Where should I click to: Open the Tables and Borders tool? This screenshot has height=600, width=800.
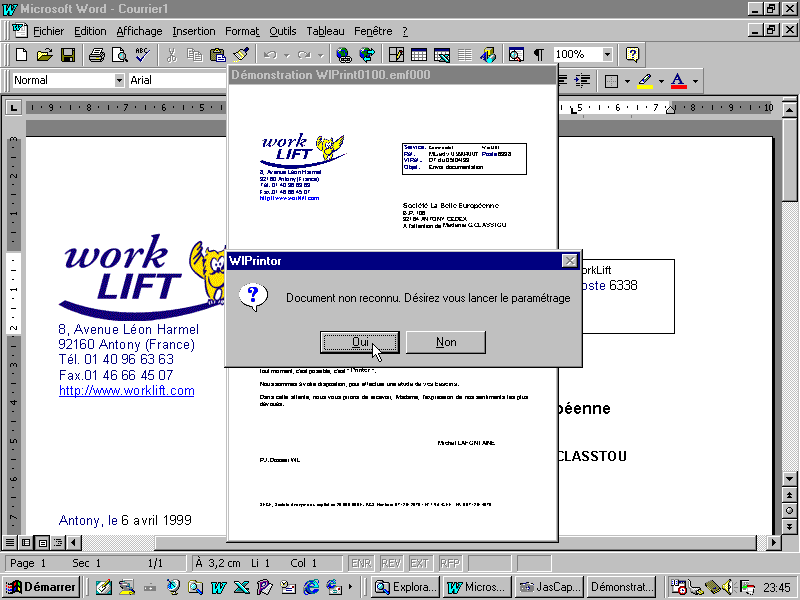(x=396, y=54)
